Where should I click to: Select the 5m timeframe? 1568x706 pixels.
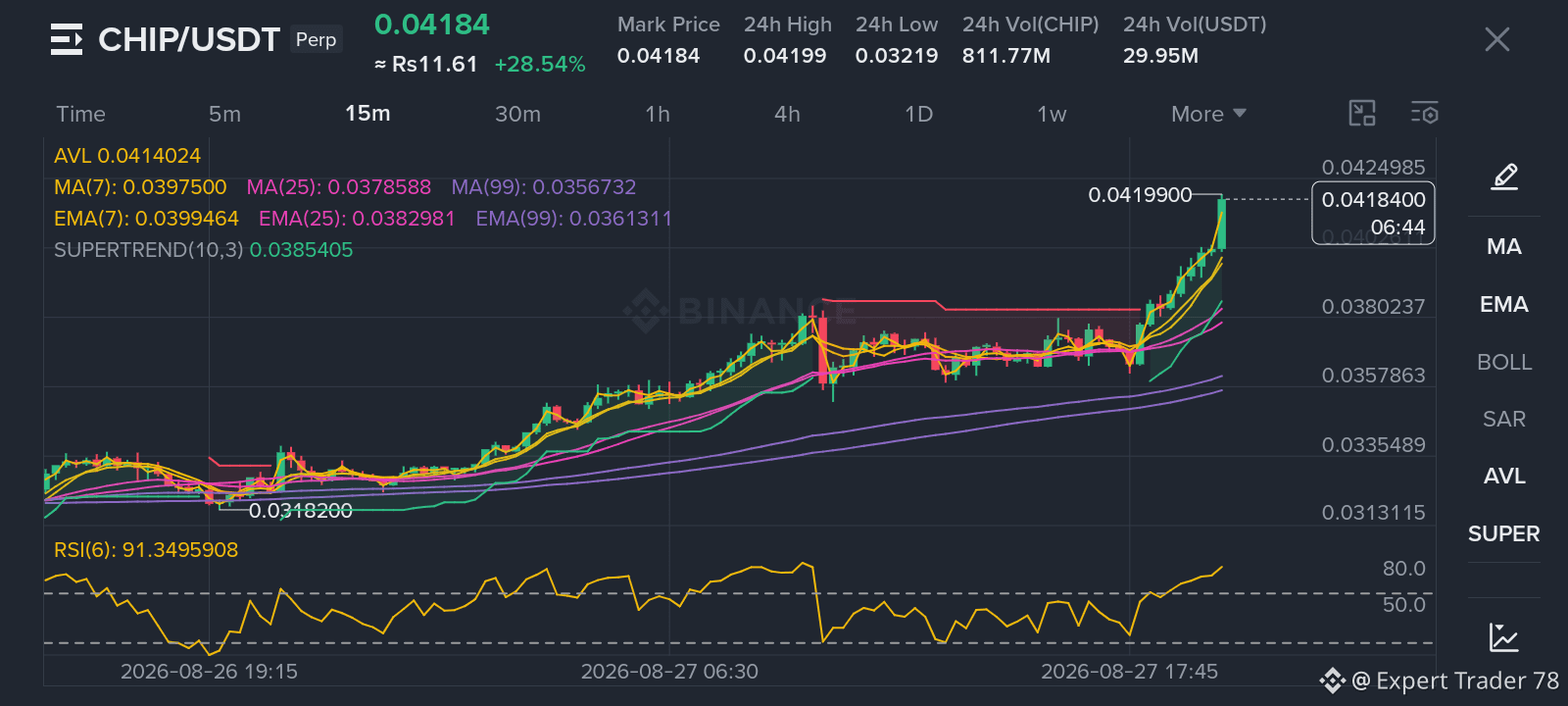[224, 114]
